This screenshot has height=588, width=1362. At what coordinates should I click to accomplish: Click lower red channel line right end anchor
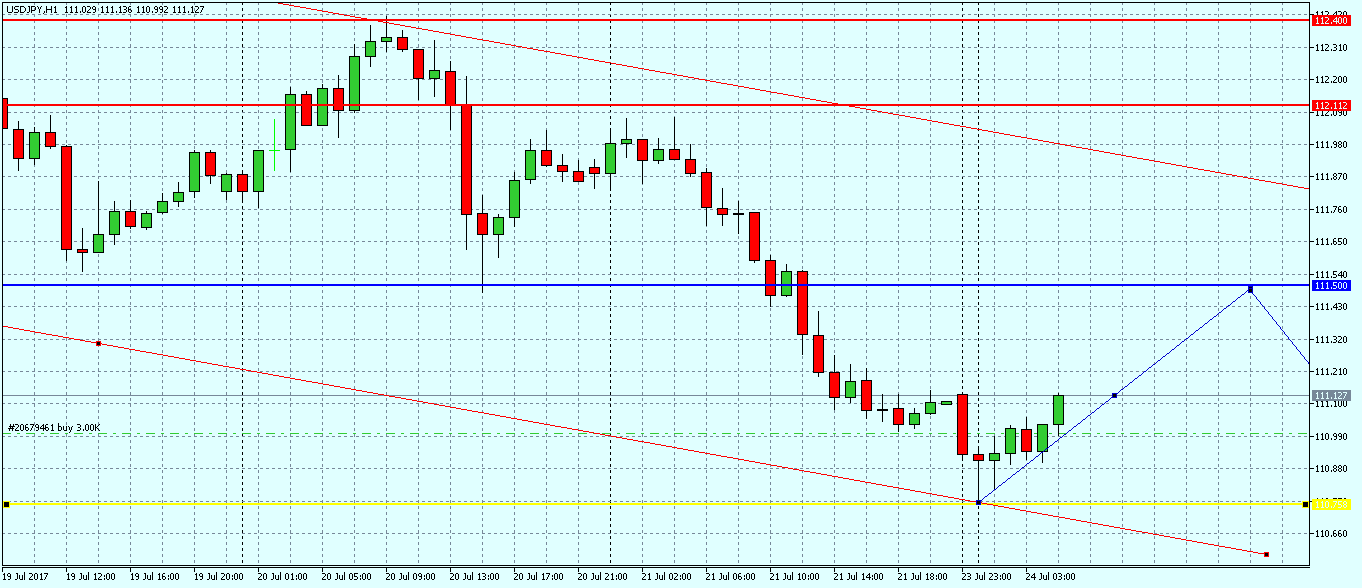pyautogui.click(x=1266, y=554)
